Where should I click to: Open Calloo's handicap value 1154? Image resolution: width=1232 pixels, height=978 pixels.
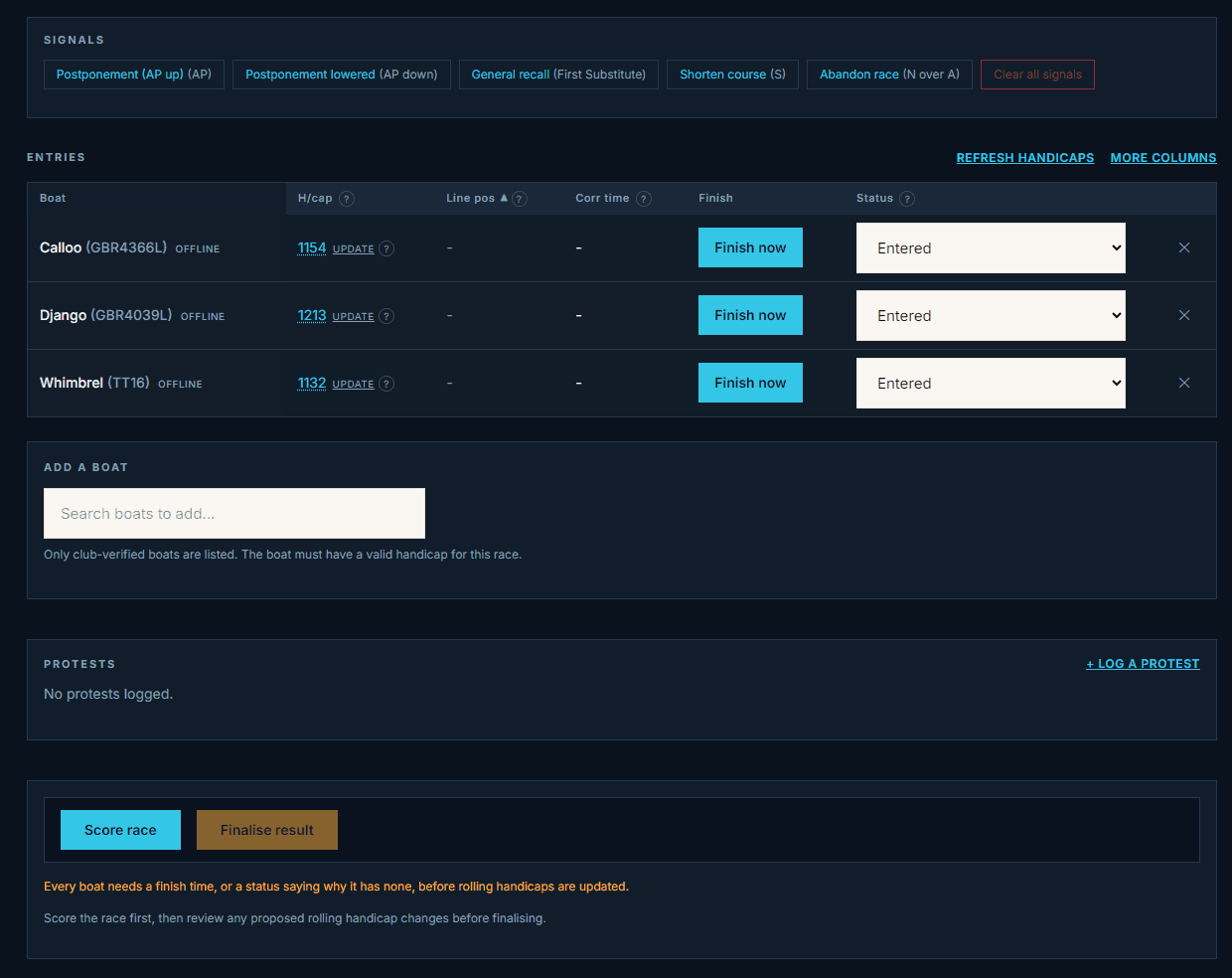tap(312, 247)
